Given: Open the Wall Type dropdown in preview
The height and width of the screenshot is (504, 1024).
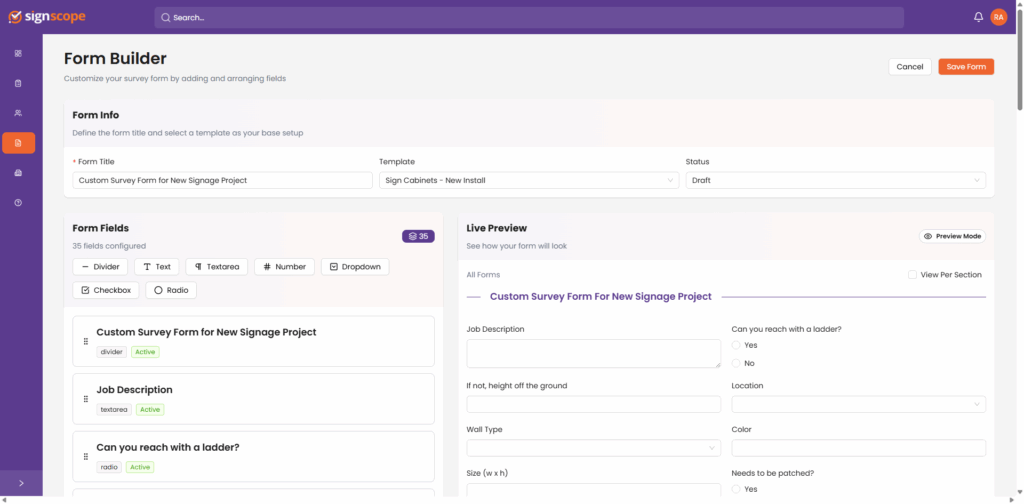Looking at the screenshot, I should click(594, 448).
